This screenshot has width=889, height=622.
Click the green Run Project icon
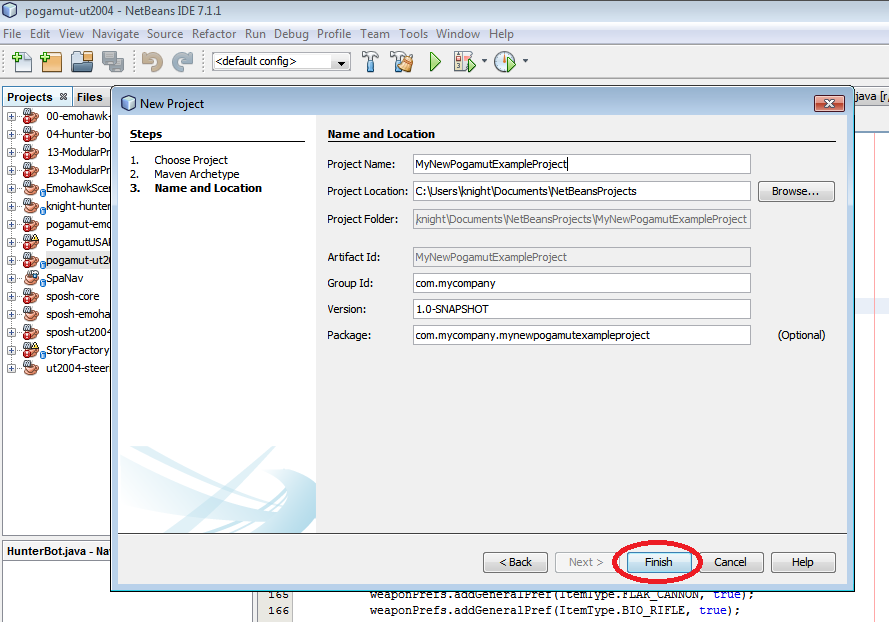tap(435, 61)
